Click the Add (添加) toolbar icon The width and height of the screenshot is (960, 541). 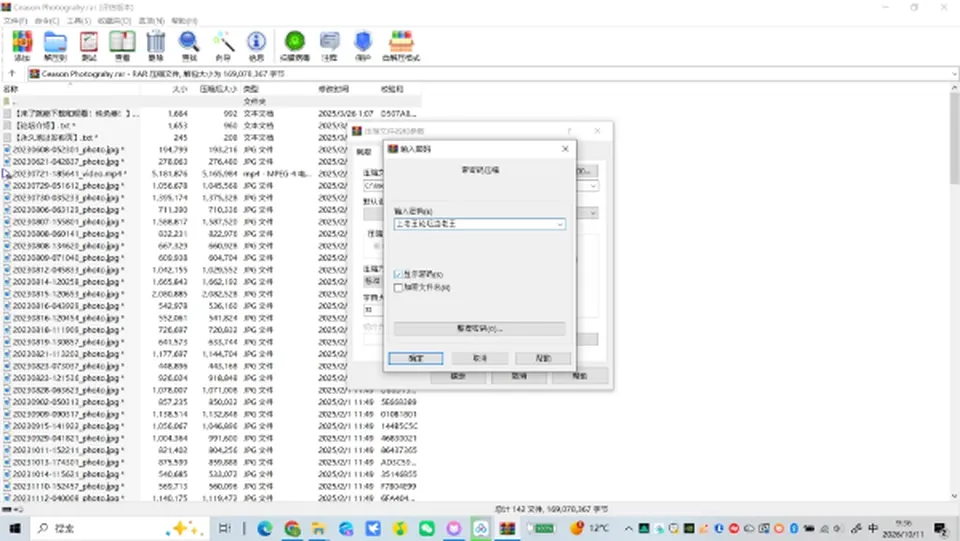(x=22, y=46)
